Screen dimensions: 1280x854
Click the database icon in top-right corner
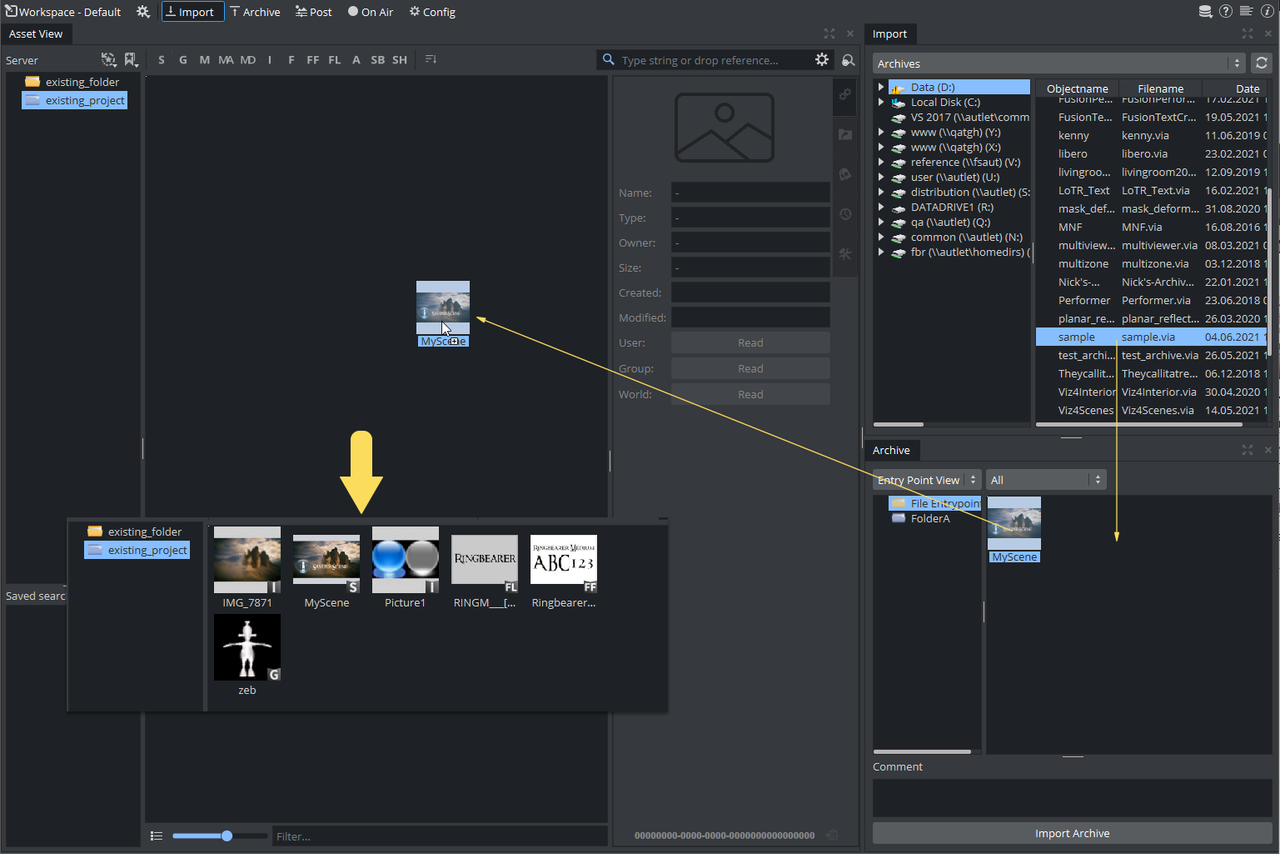pyautogui.click(x=1206, y=12)
